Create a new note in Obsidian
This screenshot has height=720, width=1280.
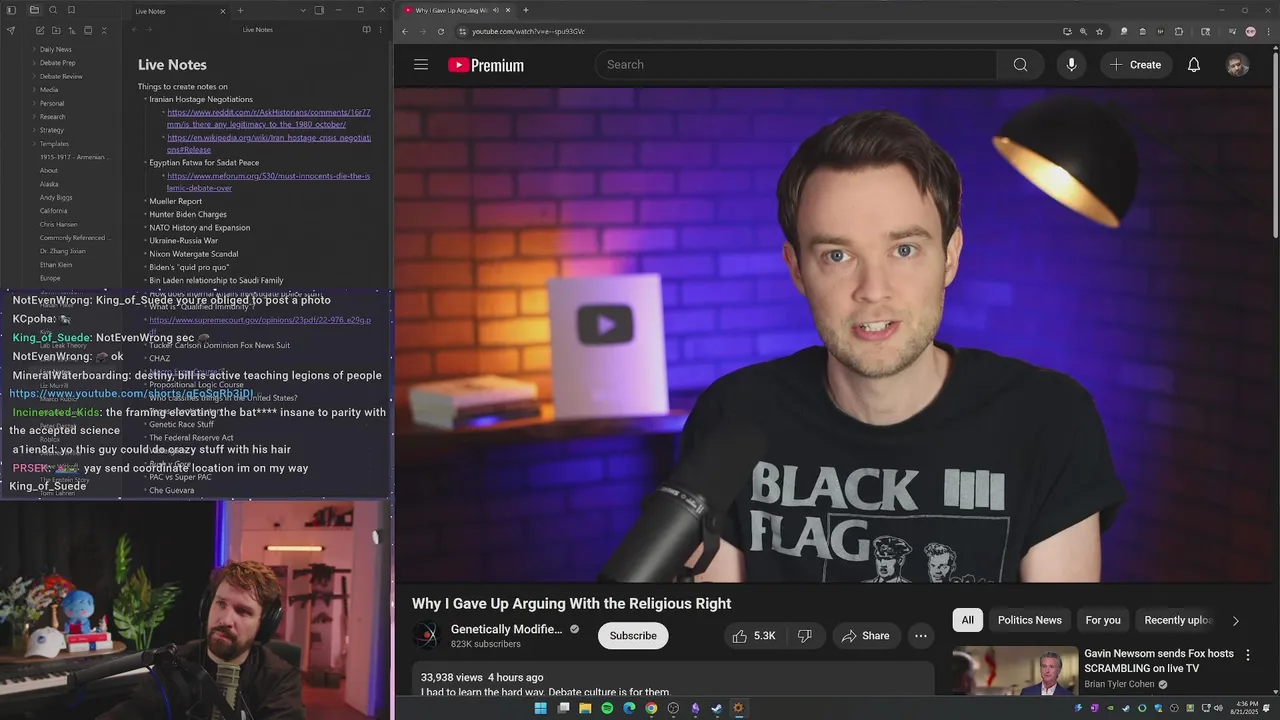tap(40, 30)
